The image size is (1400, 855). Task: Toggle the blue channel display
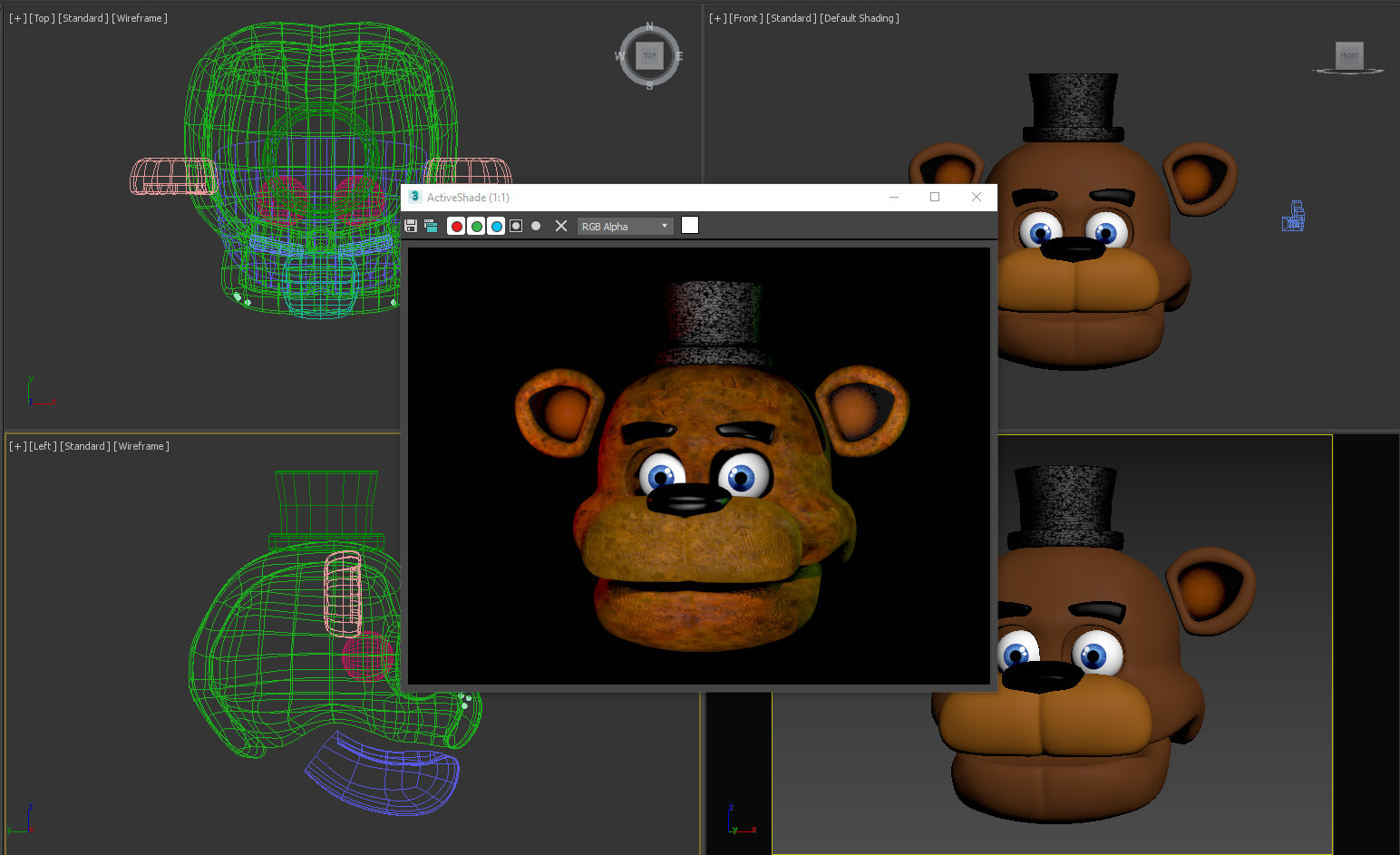click(x=496, y=226)
